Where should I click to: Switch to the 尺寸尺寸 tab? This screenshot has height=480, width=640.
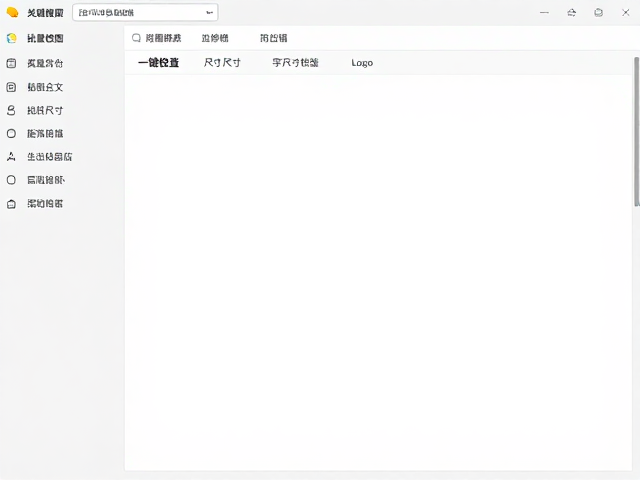click(222, 62)
